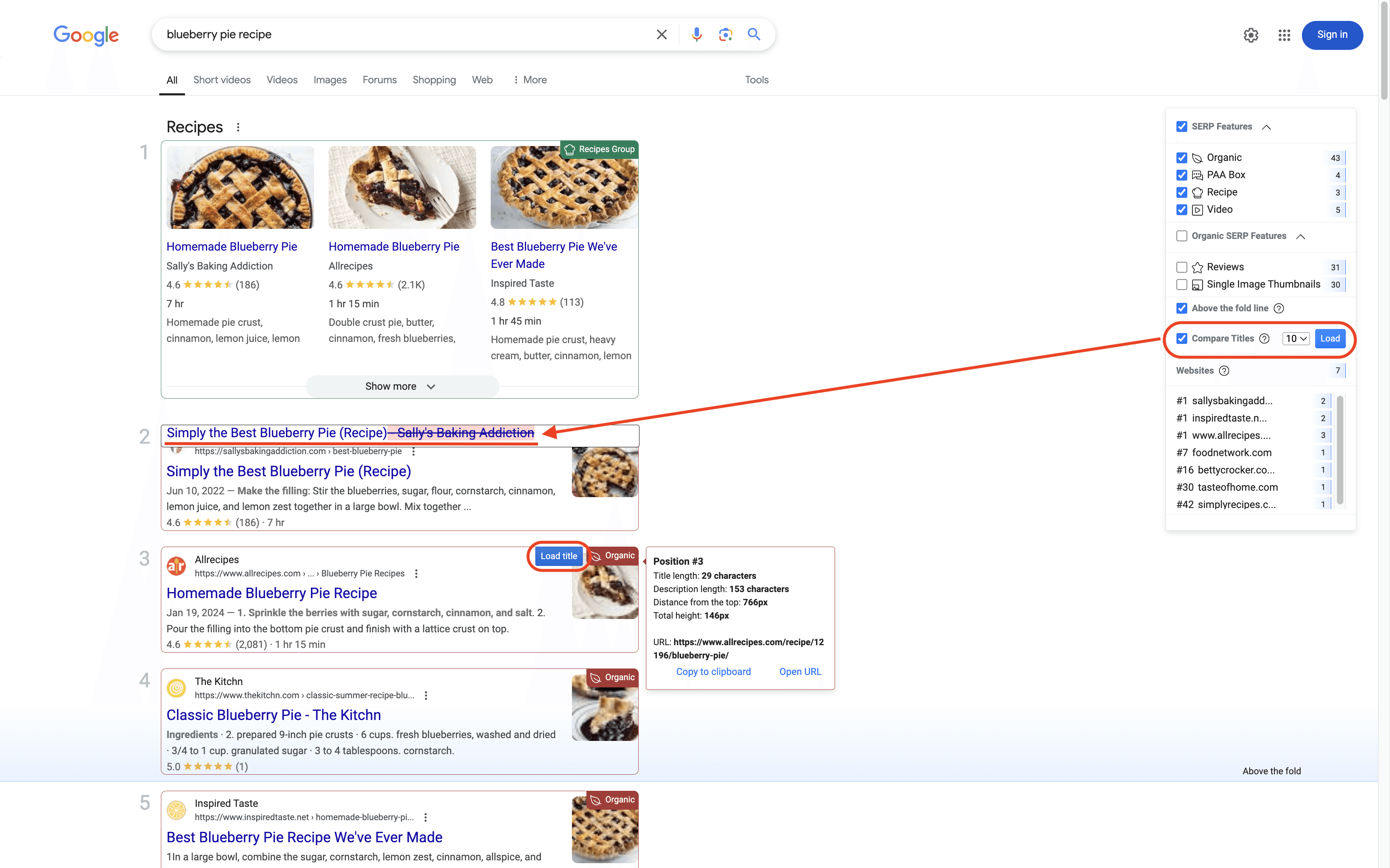This screenshot has width=1390, height=868.
Task: Clear the search box with the X icon
Action: 661,35
